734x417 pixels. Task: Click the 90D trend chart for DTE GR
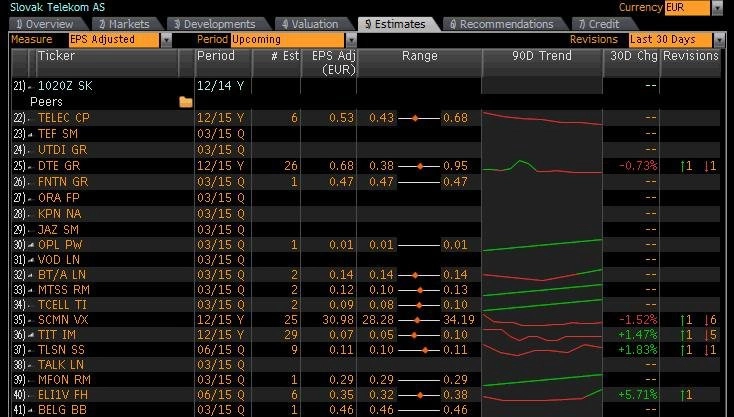tap(542, 166)
